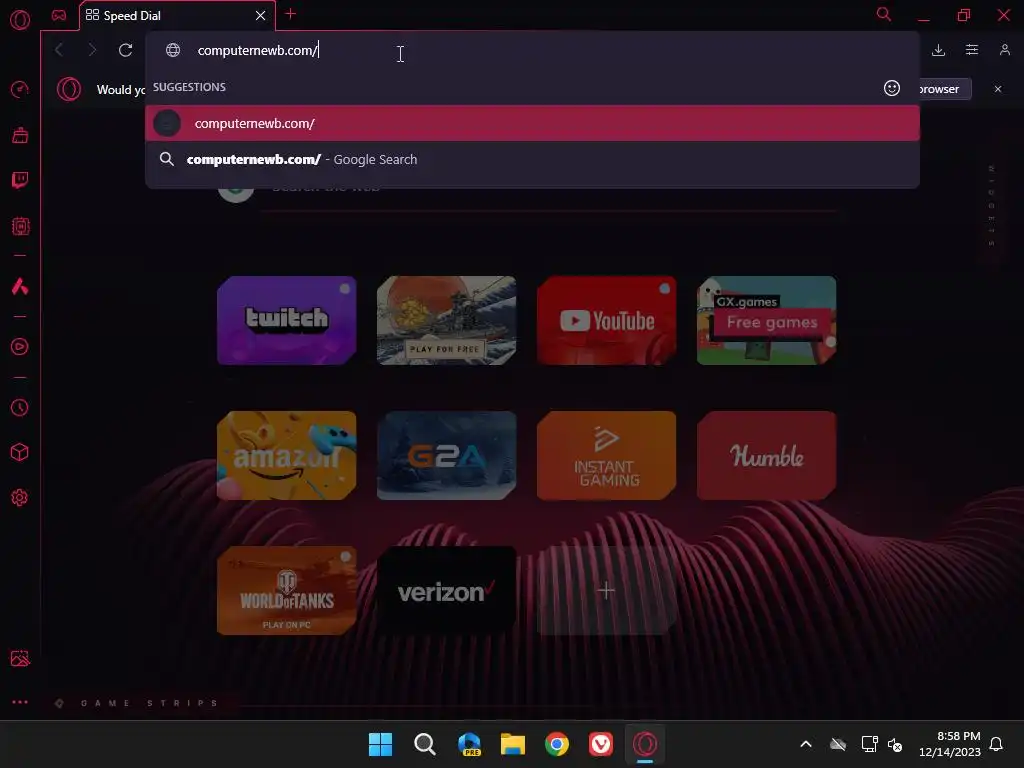This screenshot has height=768, width=1024.
Task: Open GX Control speedometer icon in sidebar
Action: tap(20, 89)
